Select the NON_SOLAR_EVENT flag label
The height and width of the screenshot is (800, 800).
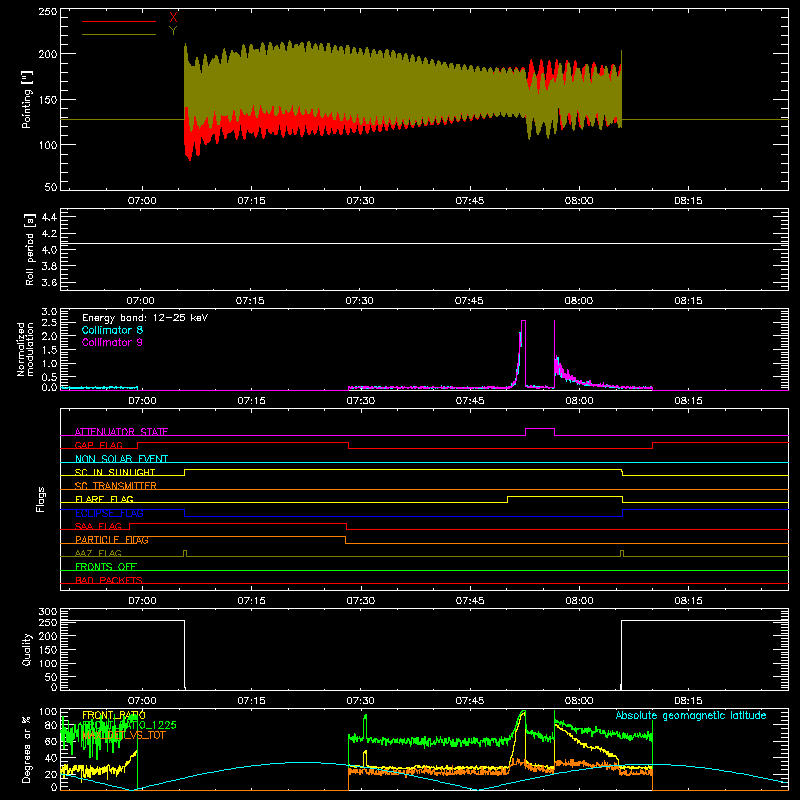(121, 459)
